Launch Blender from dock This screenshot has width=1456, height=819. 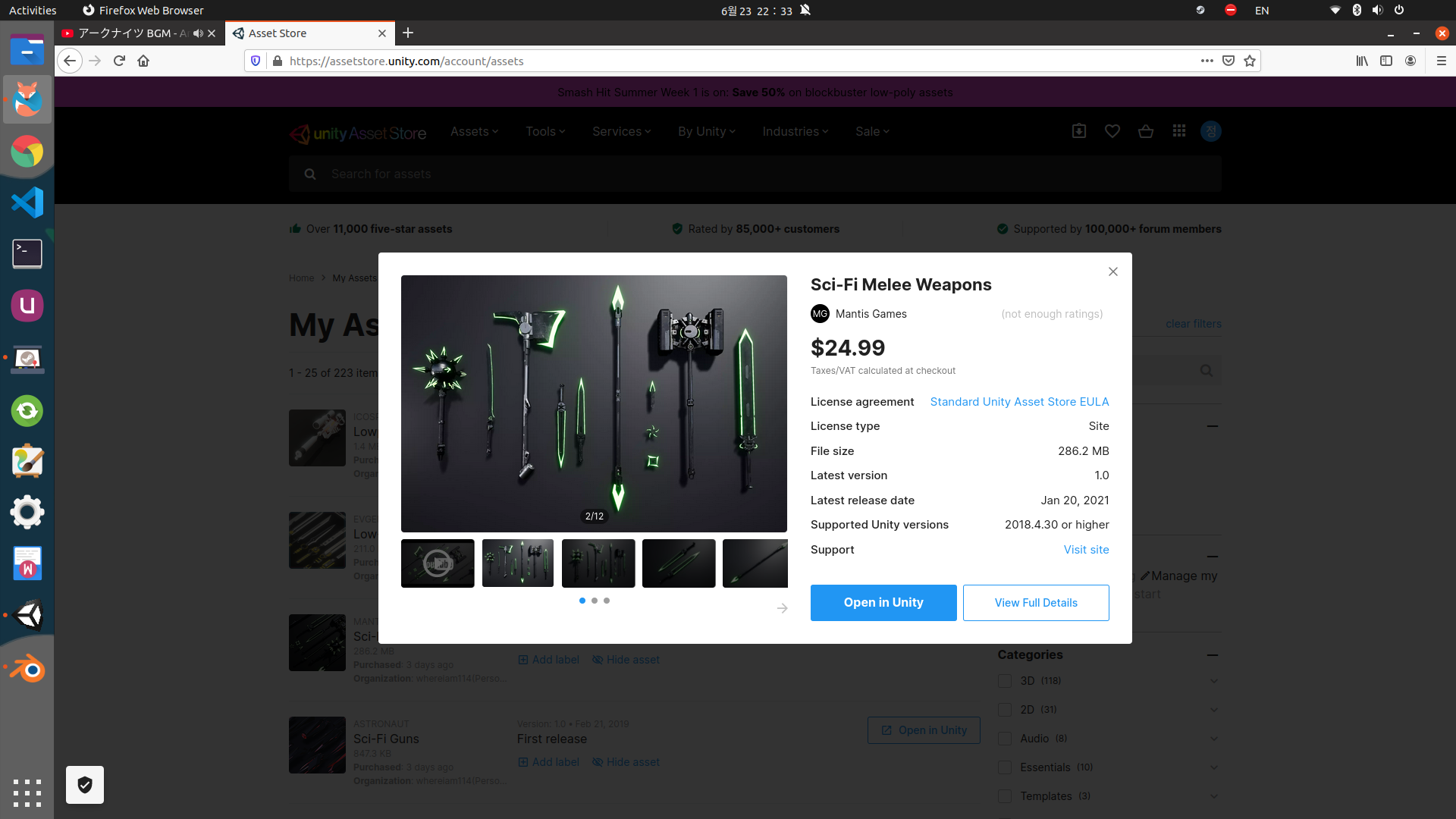click(x=27, y=669)
